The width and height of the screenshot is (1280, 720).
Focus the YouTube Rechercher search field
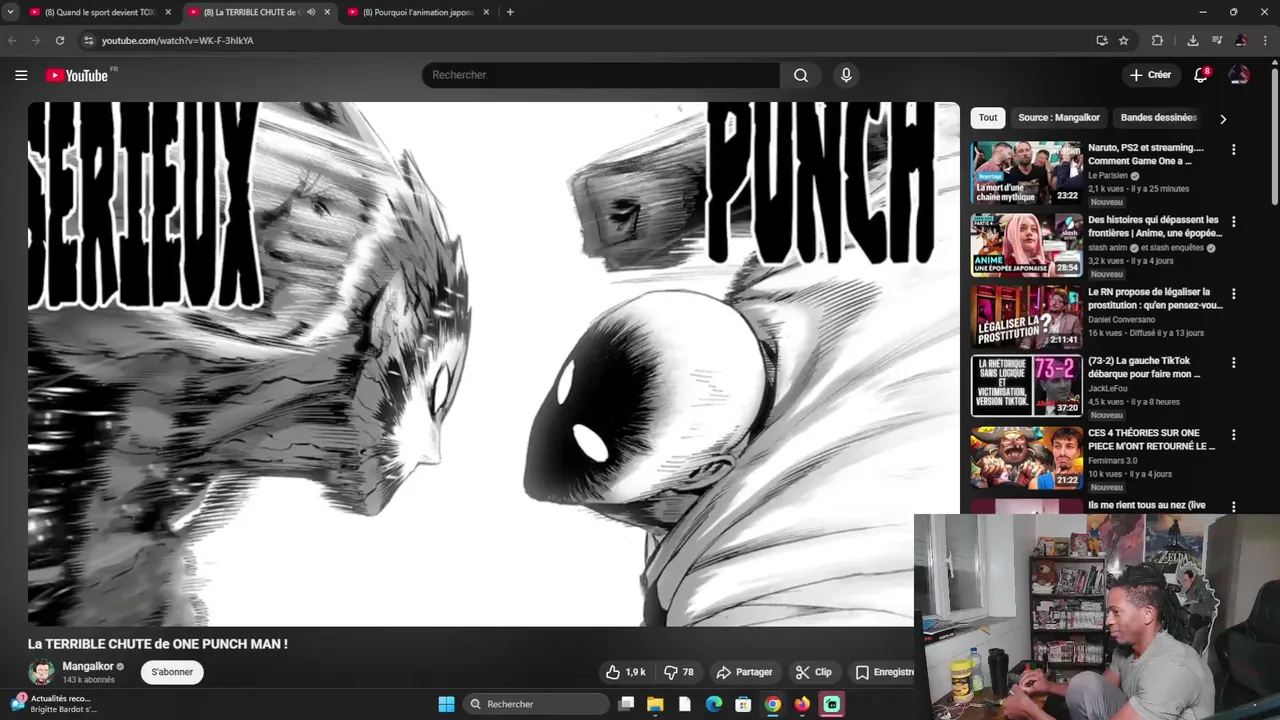(x=601, y=75)
